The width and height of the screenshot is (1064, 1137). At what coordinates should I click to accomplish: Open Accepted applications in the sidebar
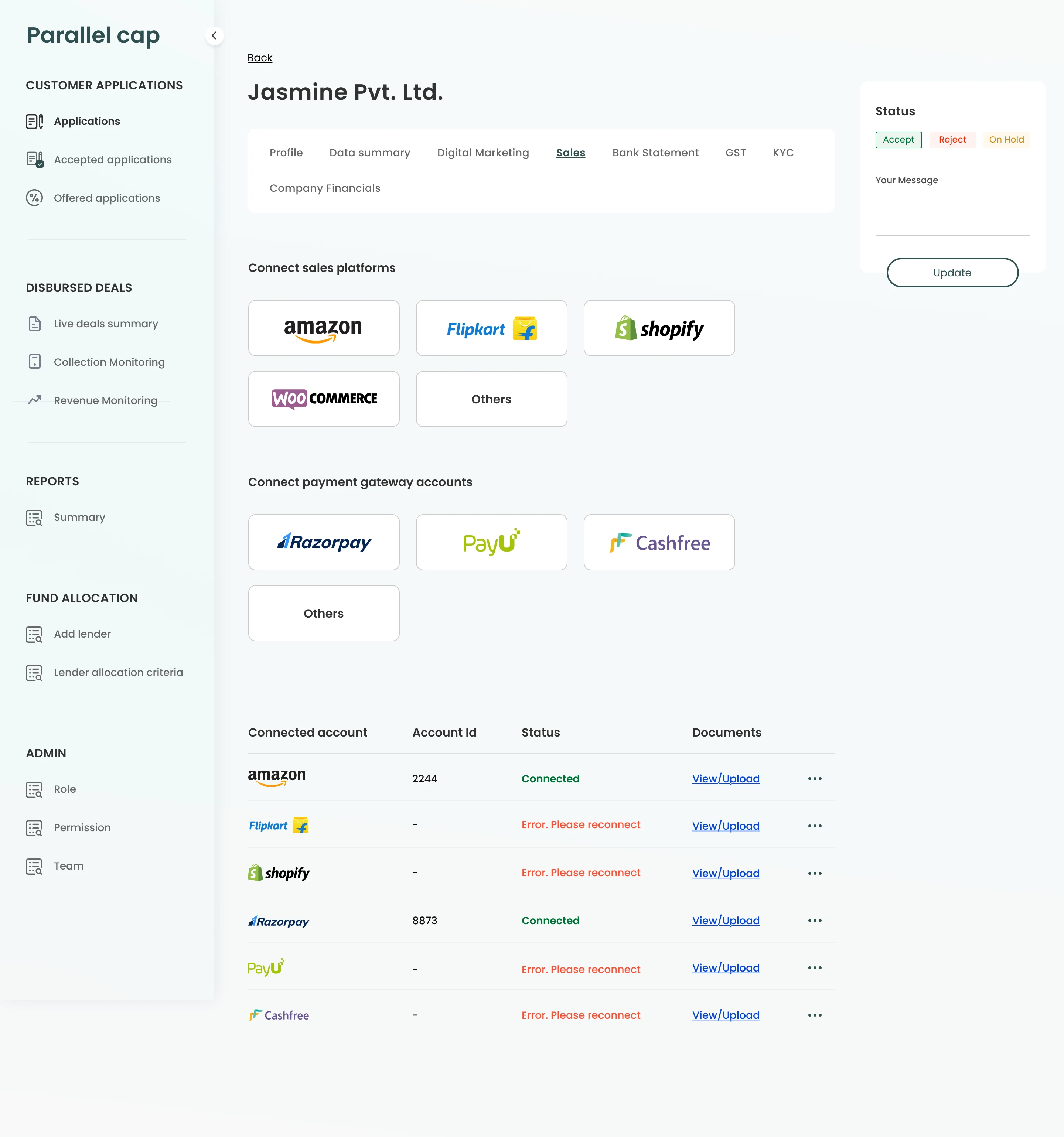(x=113, y=160)
